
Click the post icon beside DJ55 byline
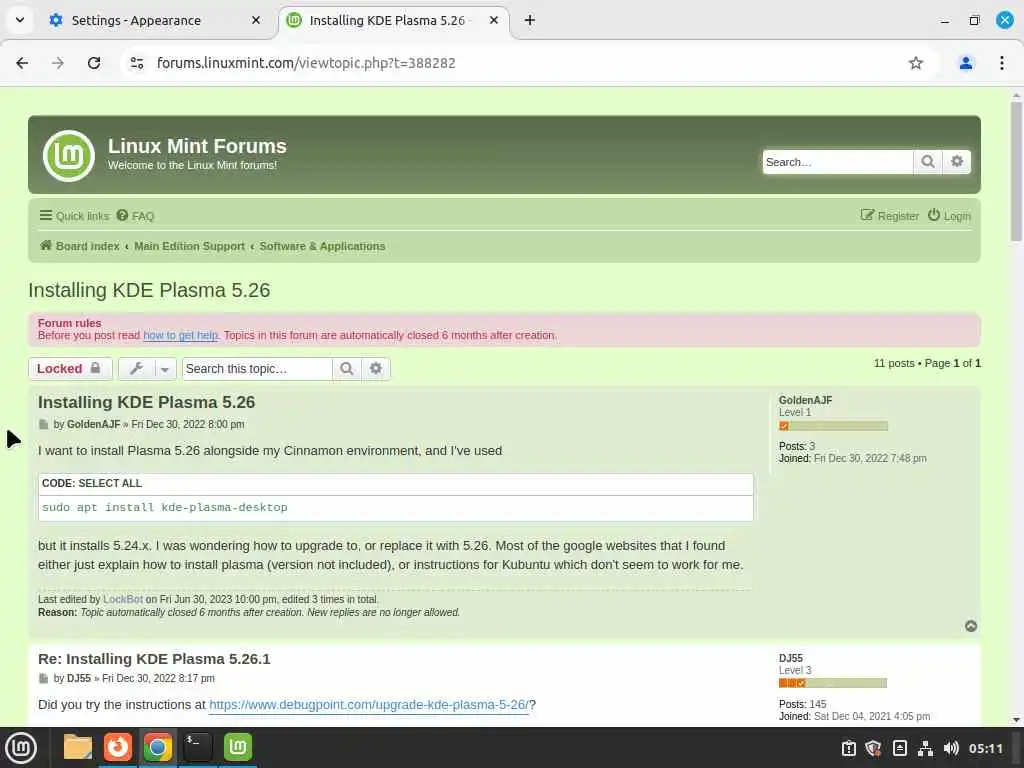click(x=44, y=679)
